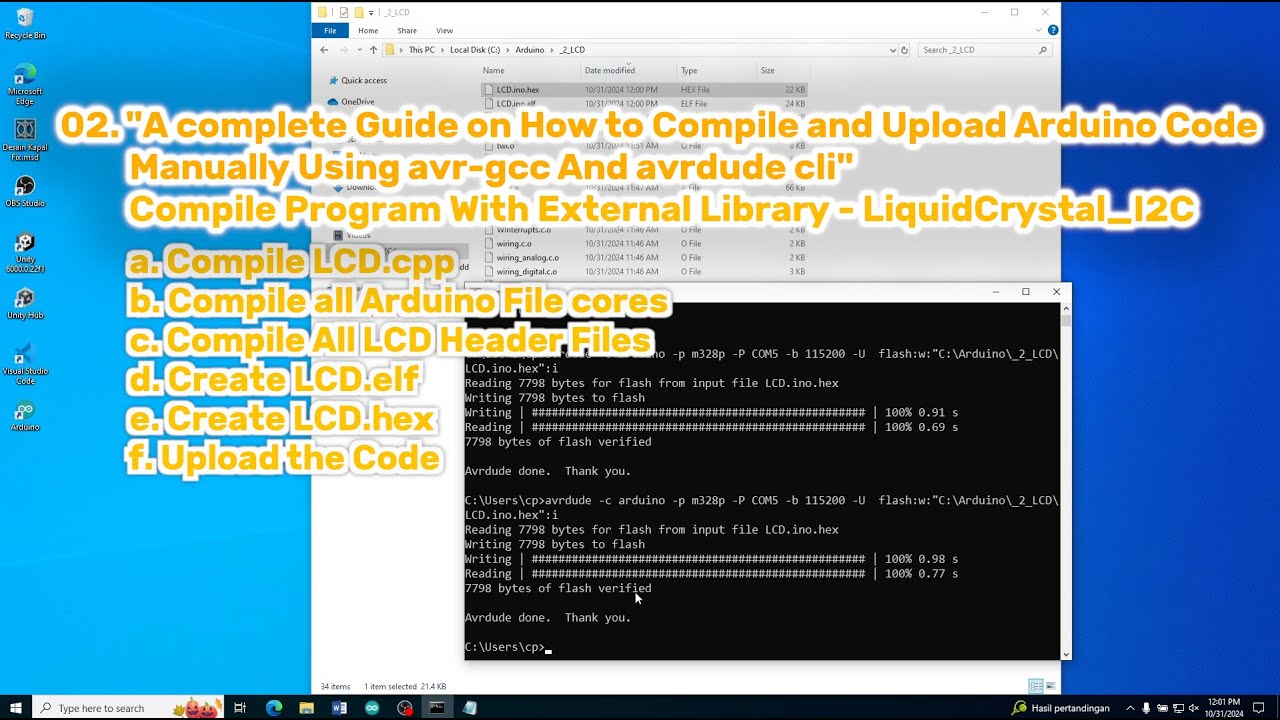
Task: Go up one folder level
Action: (x=373, y=50)
